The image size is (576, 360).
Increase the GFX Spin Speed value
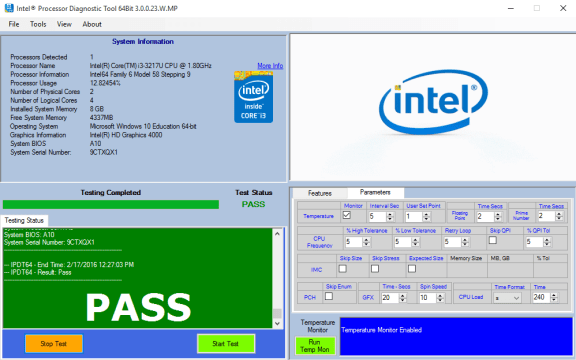[440, 295]
